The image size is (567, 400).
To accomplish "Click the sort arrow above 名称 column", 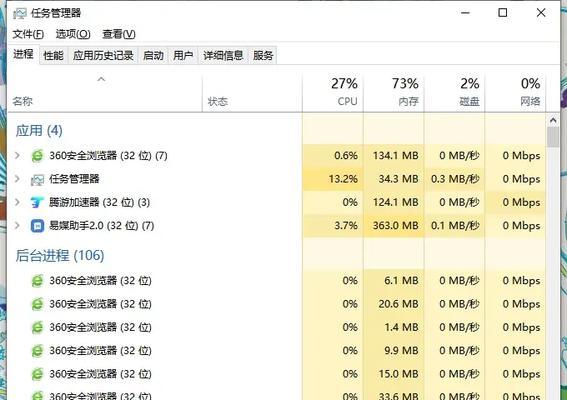I will (x=102, y=79).
